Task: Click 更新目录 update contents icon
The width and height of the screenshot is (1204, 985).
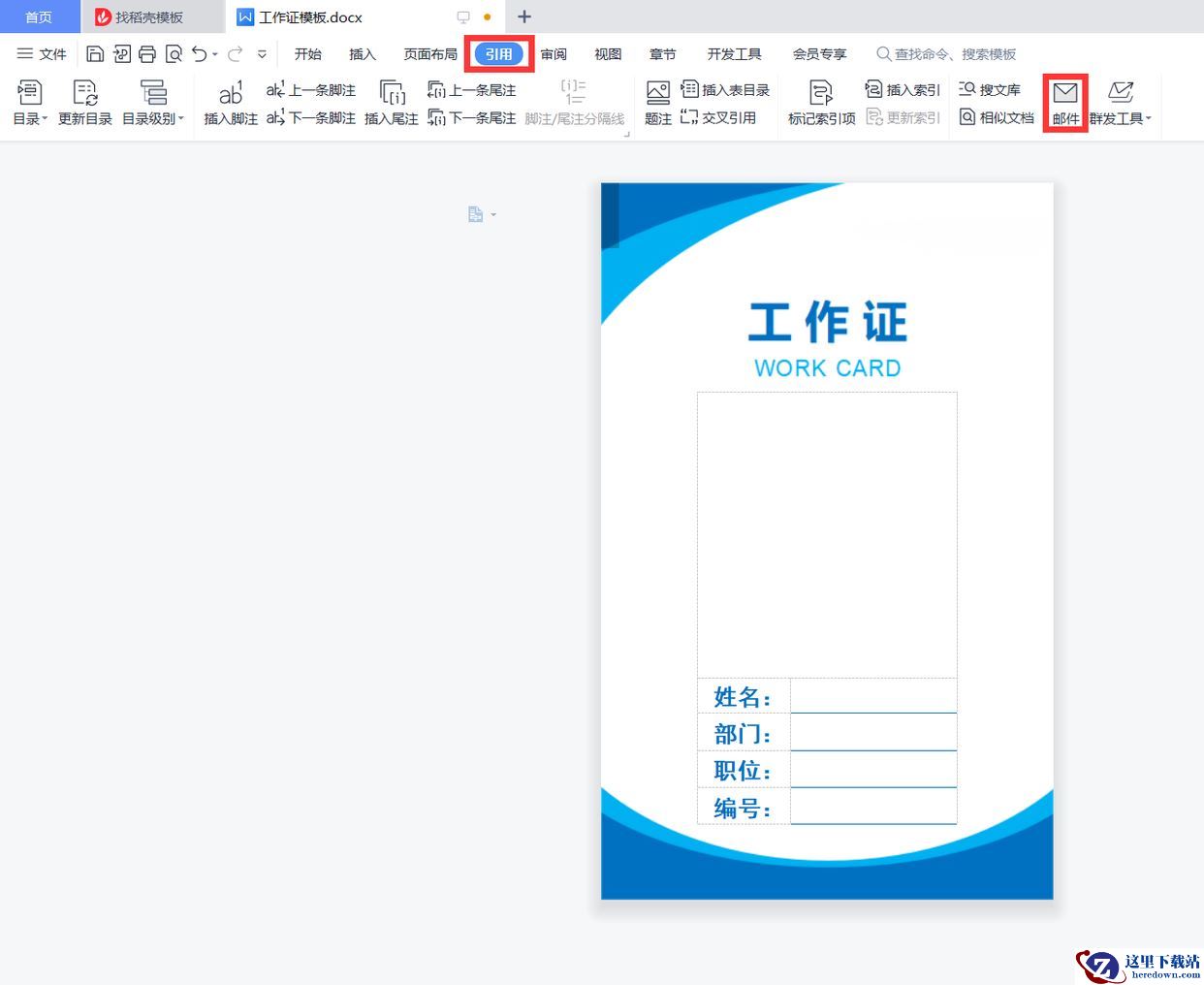Action: click(x=85, y=104)
